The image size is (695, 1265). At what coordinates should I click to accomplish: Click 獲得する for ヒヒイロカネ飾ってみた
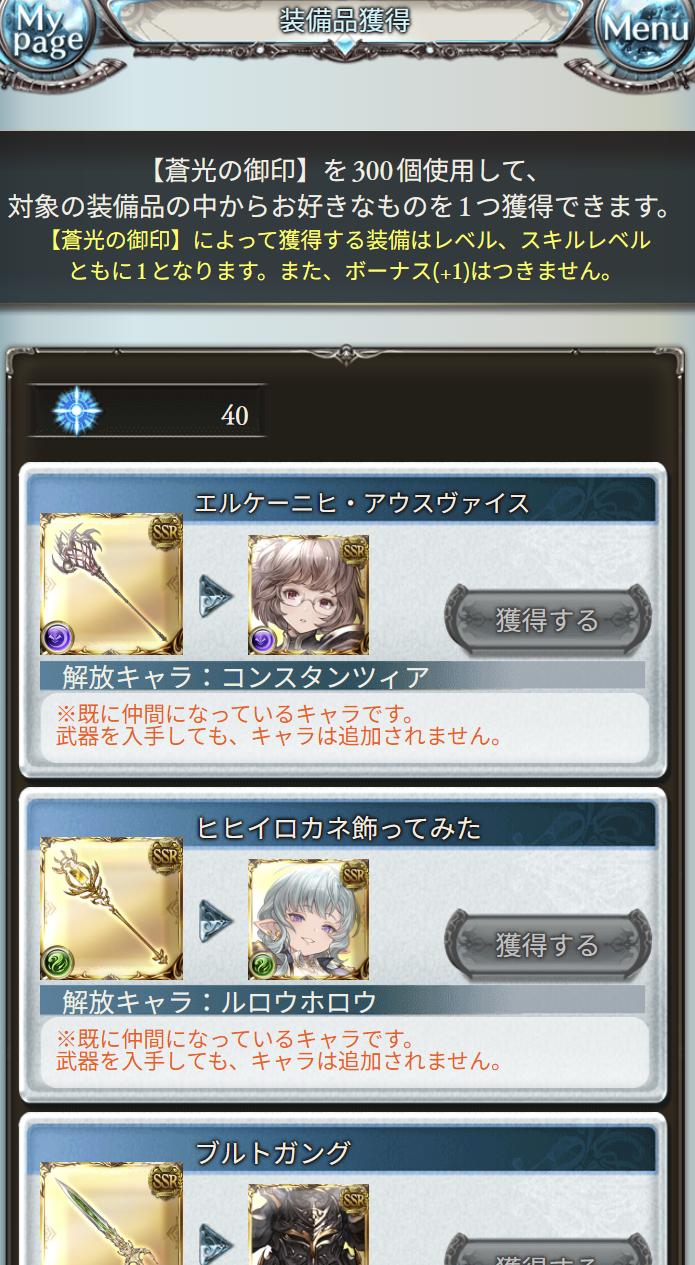(x=548, y=945)
